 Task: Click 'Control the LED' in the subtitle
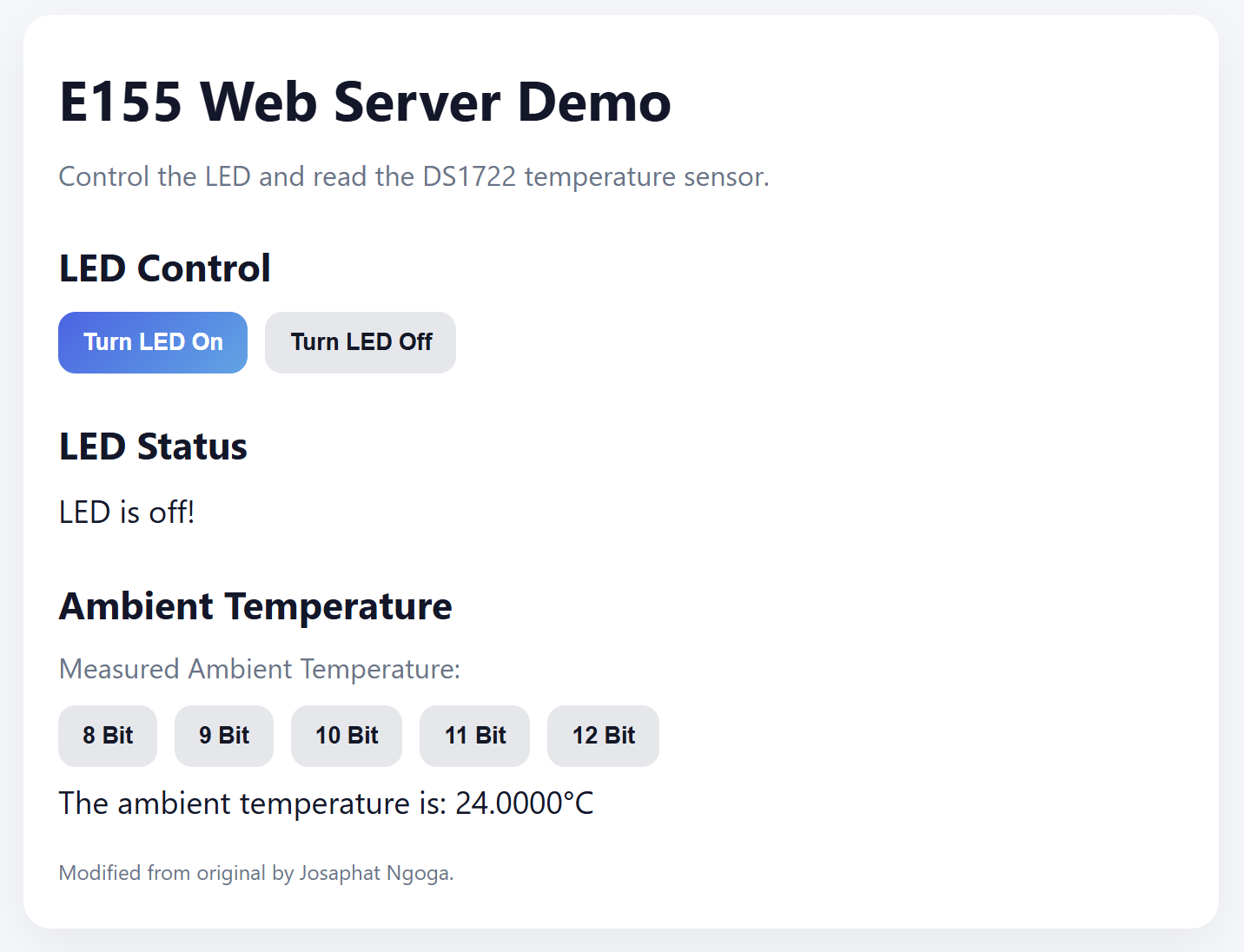coord(155,176)
